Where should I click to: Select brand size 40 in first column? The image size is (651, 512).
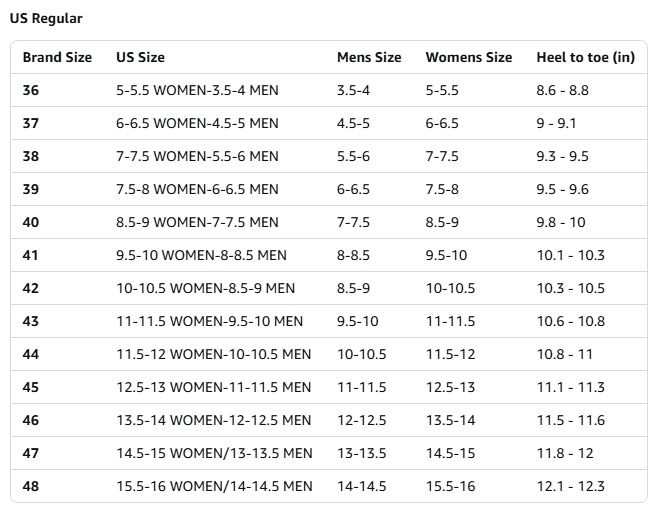tap(31, 222)
